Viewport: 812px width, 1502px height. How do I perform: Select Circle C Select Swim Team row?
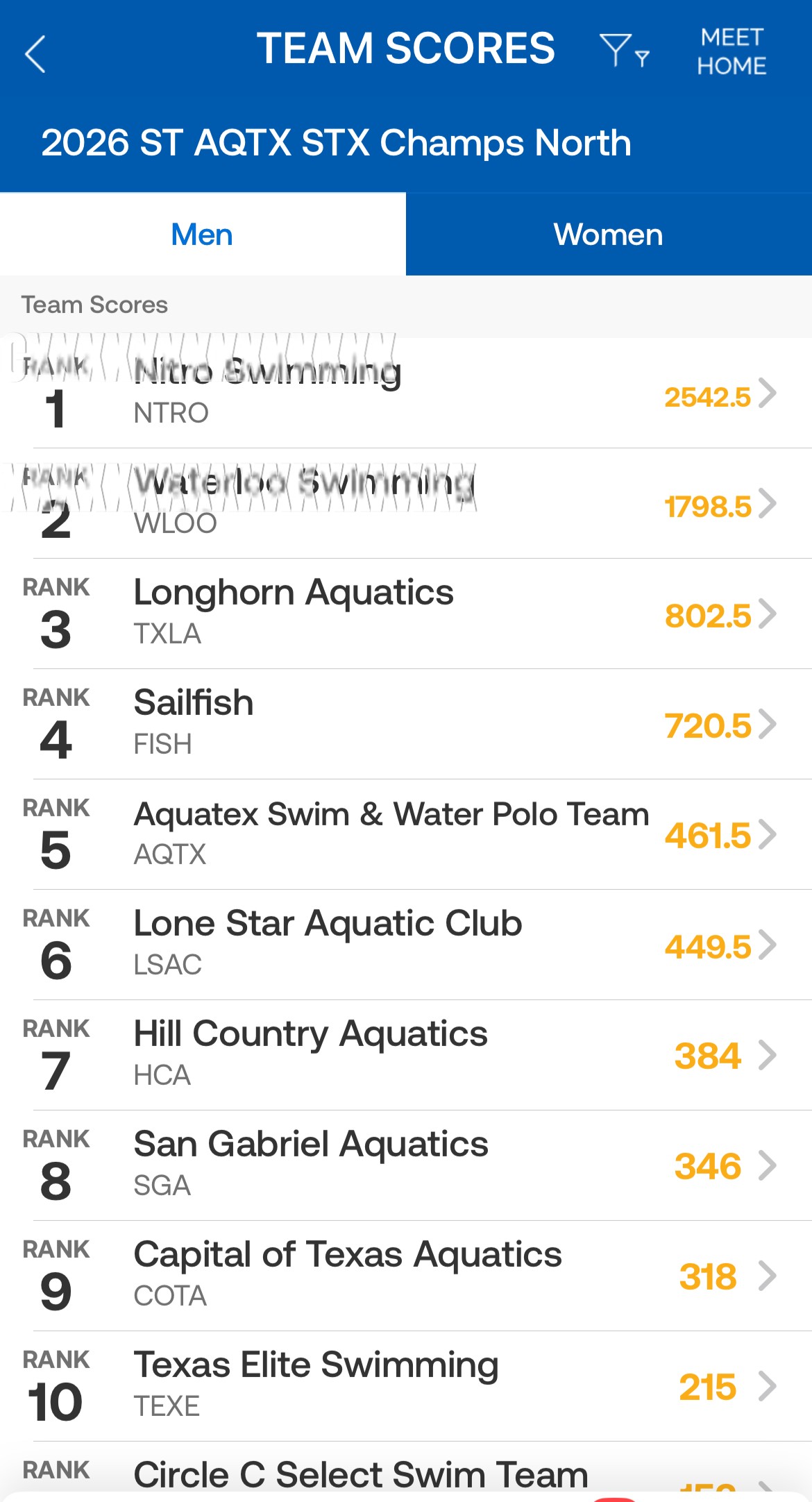pyautogui.click(x=361, y=1474)
